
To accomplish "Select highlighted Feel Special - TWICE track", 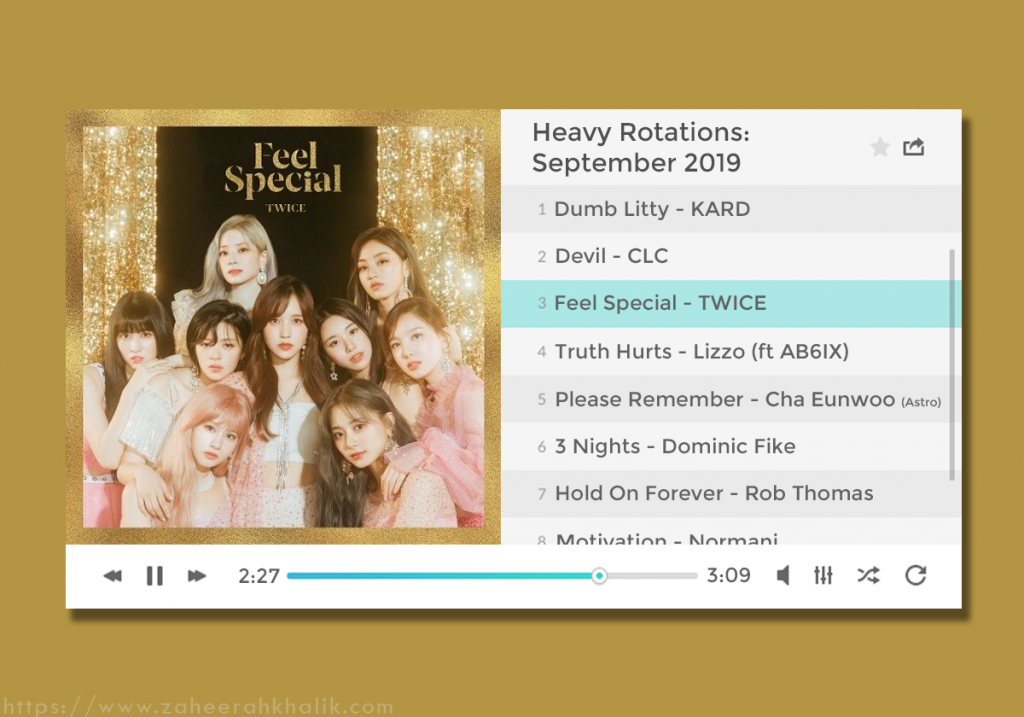I will pos(731,304).
